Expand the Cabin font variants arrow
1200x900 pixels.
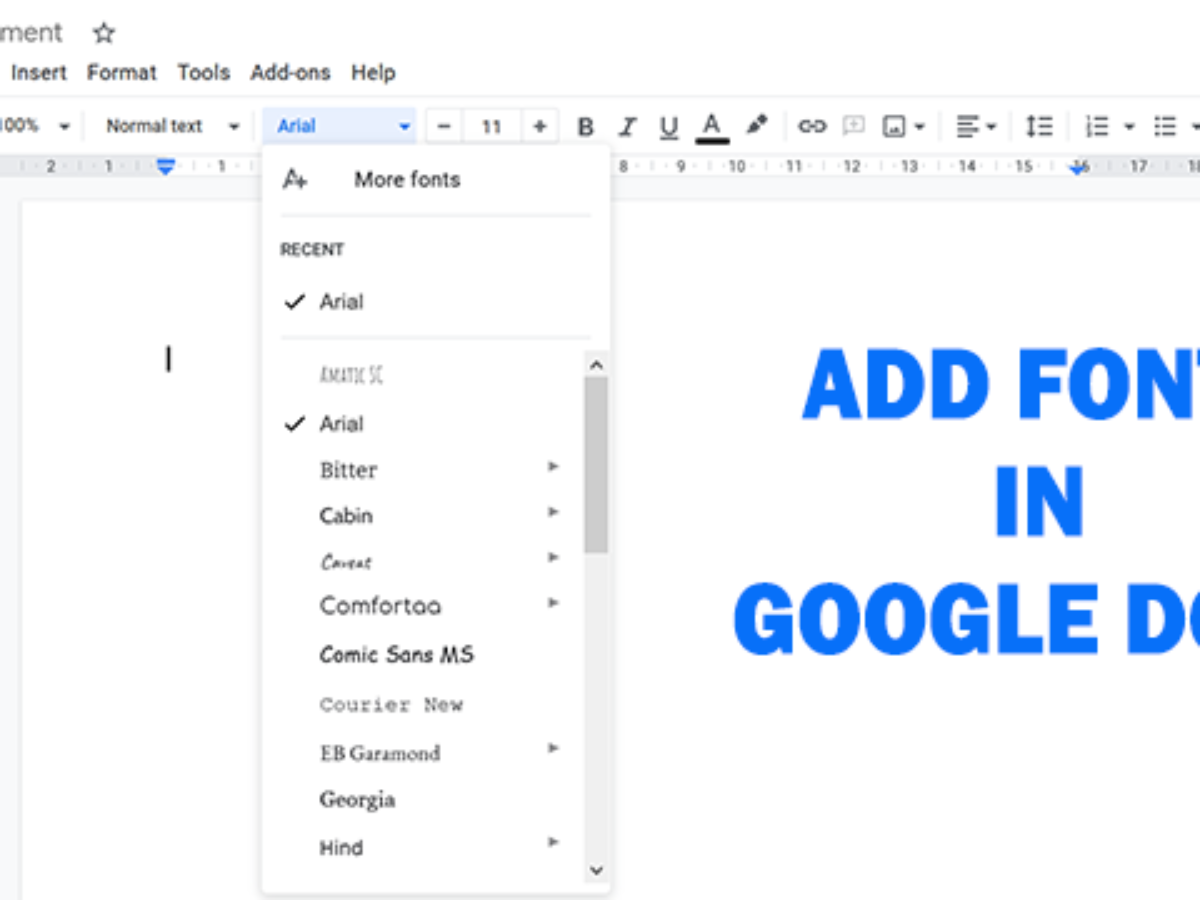tap(553, 512)
